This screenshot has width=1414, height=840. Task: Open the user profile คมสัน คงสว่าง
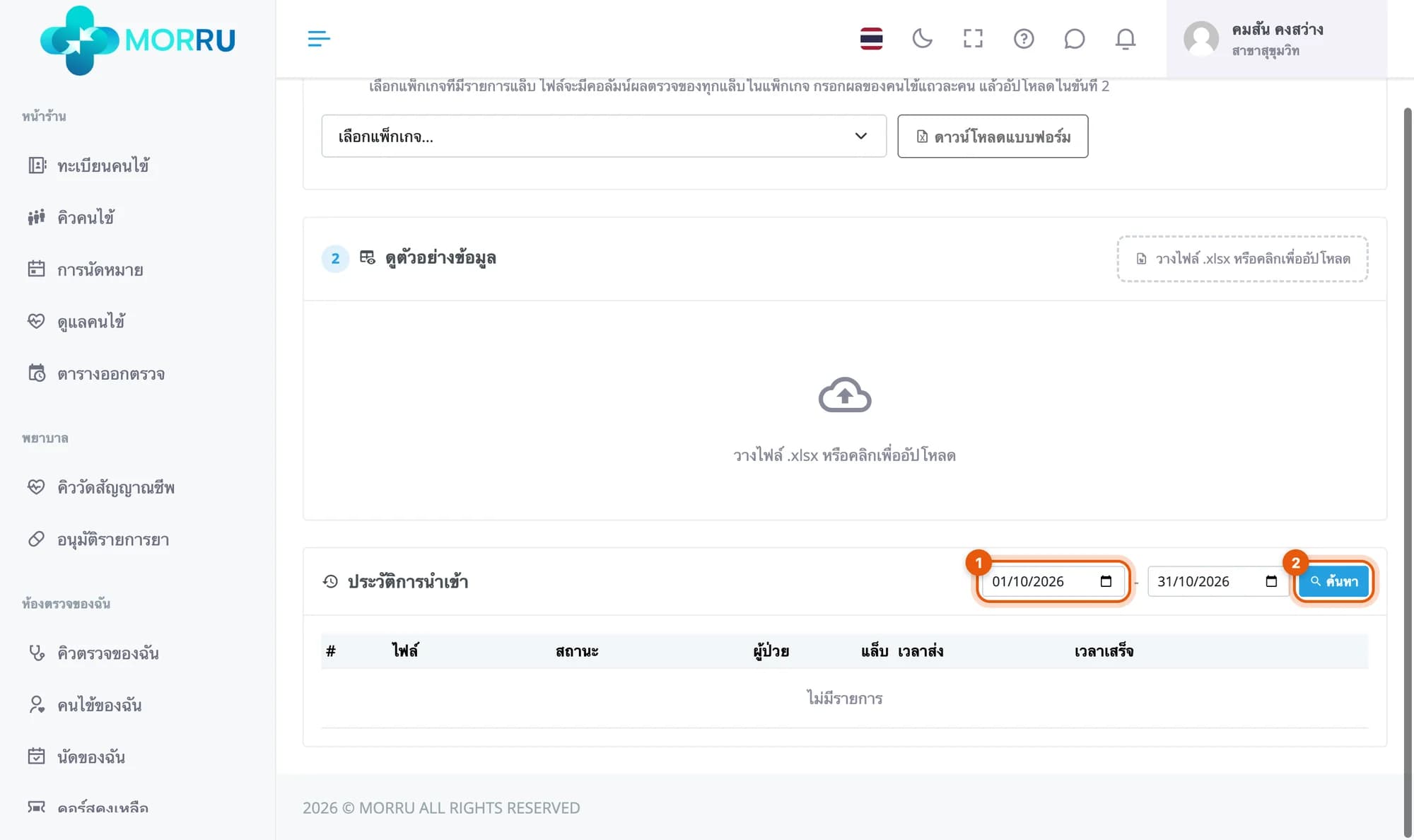(x=1276, y=39)
